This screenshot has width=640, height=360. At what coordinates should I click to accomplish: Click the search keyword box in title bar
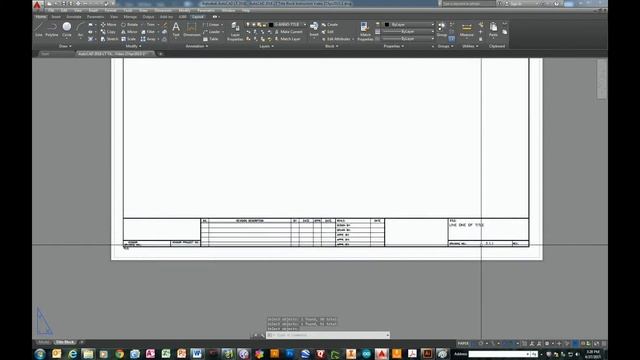coord(469,4)
